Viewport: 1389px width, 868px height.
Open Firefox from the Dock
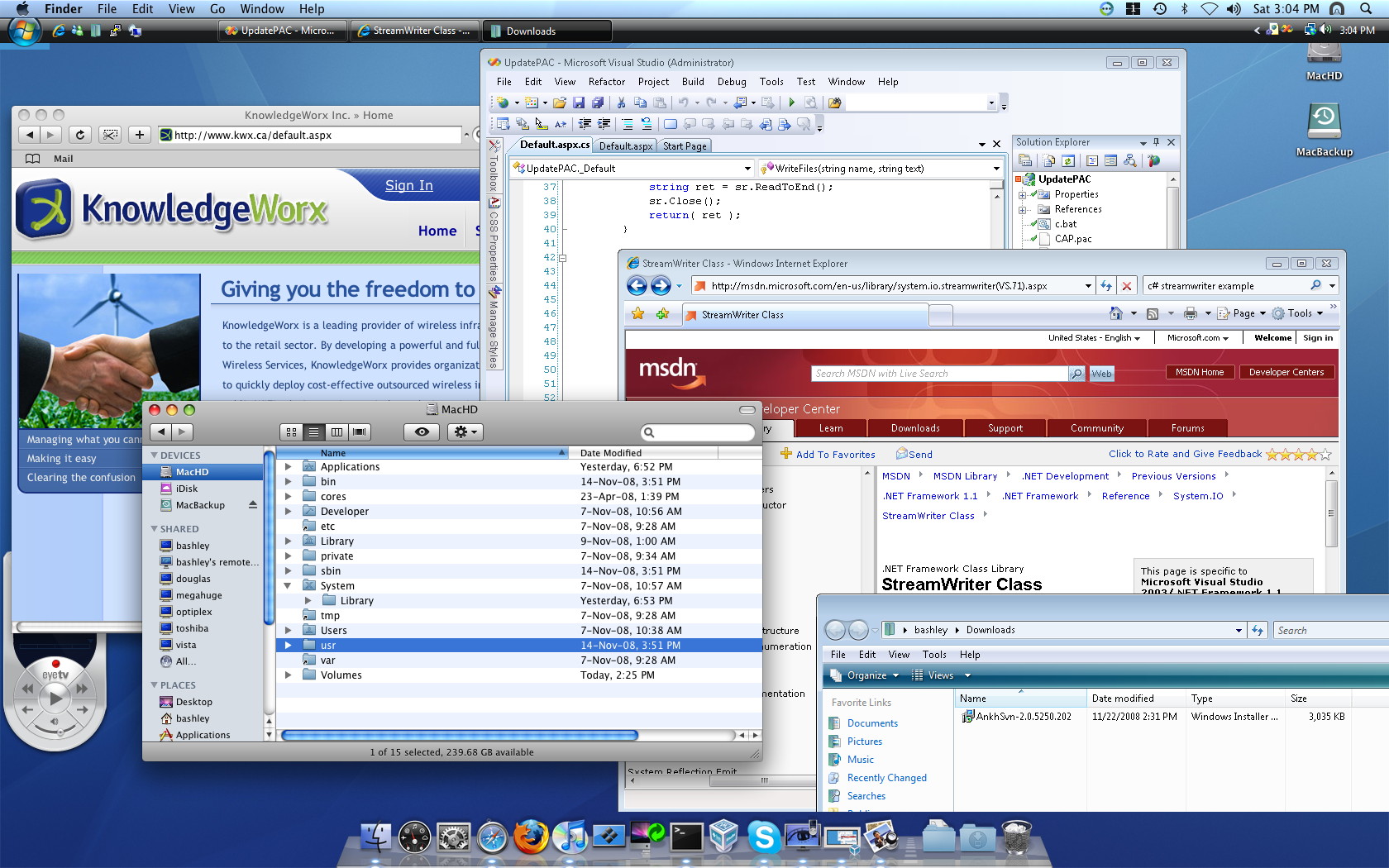[531, 837]
